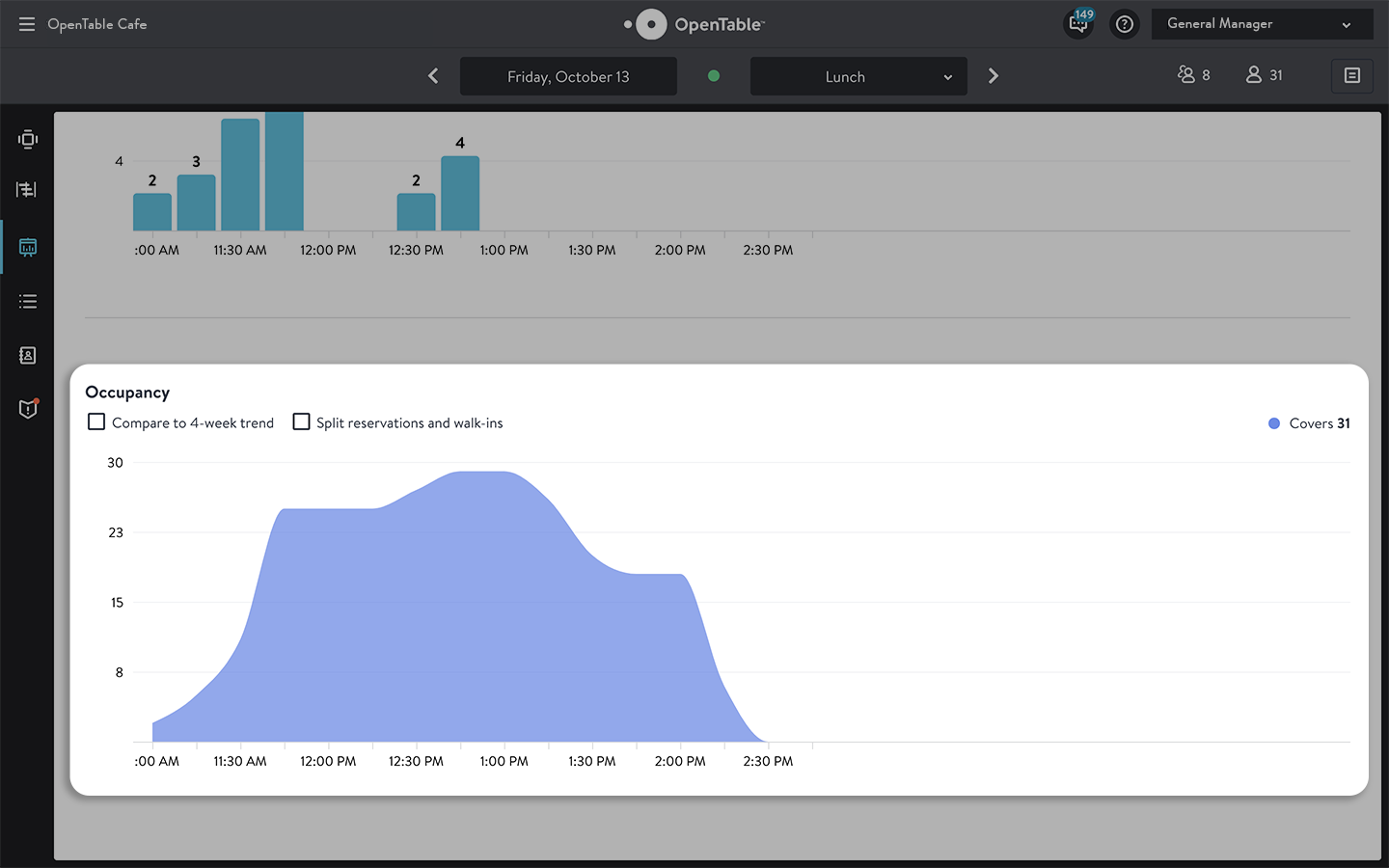This screenshot has height=868, width=1389.
Task: Click the Covers legend color dot
Action: [1274, 423]
